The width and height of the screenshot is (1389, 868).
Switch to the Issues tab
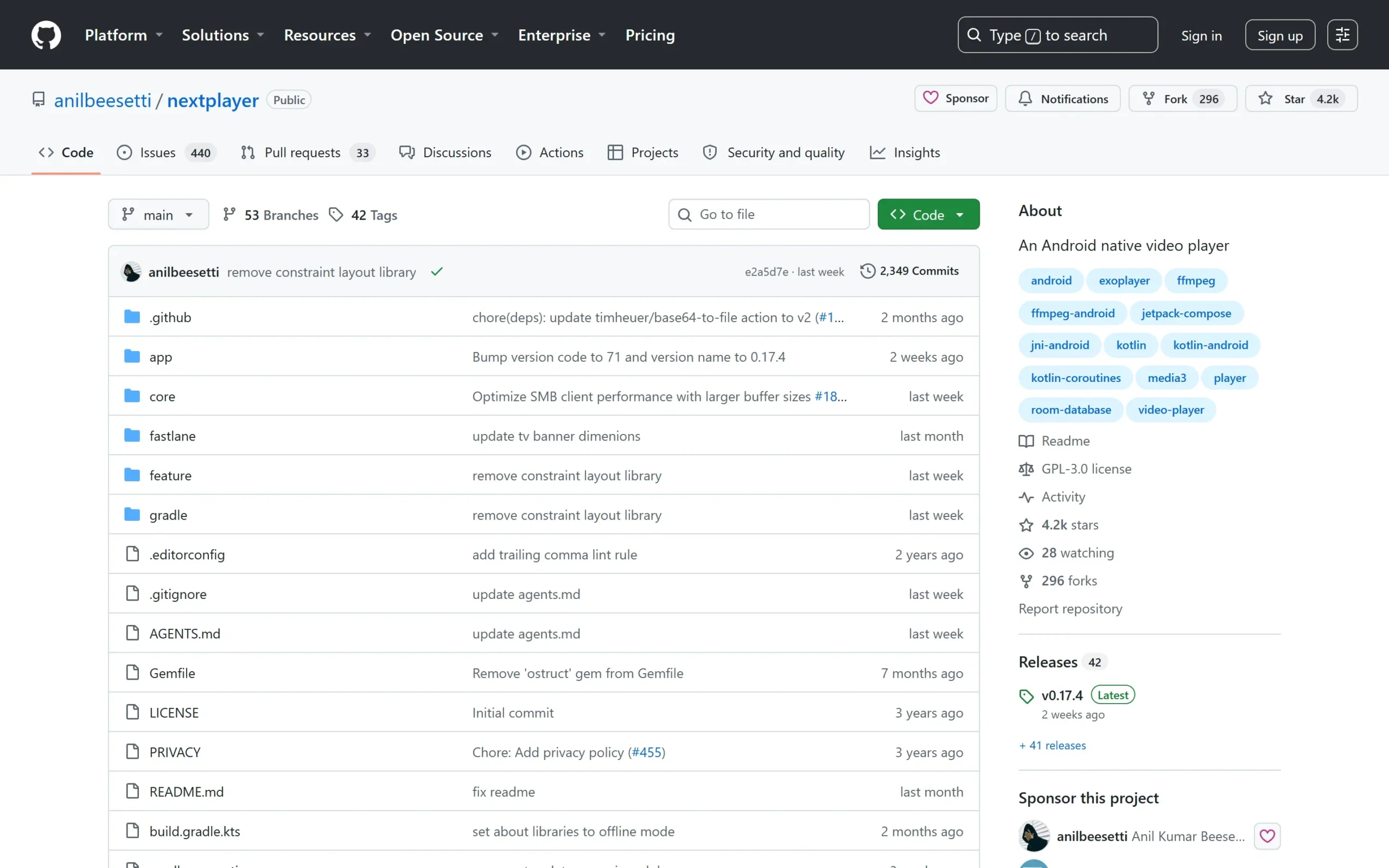(167, 152)
